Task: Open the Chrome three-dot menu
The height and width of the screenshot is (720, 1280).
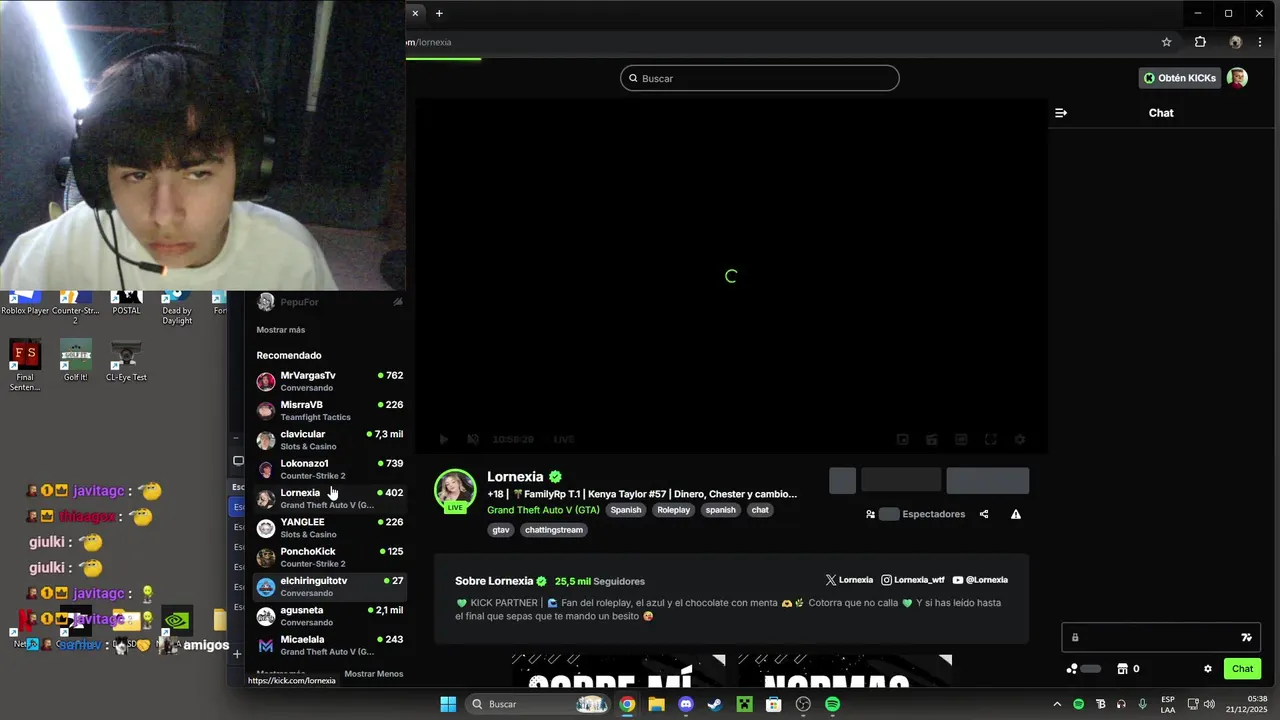Action: click(x=1260, y=42)
